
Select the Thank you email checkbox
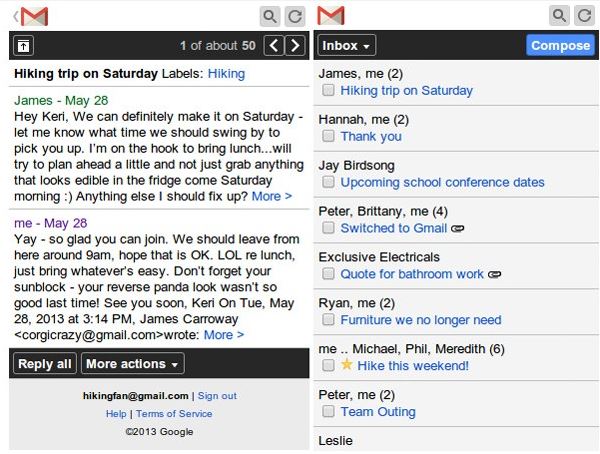click(328, 137)
